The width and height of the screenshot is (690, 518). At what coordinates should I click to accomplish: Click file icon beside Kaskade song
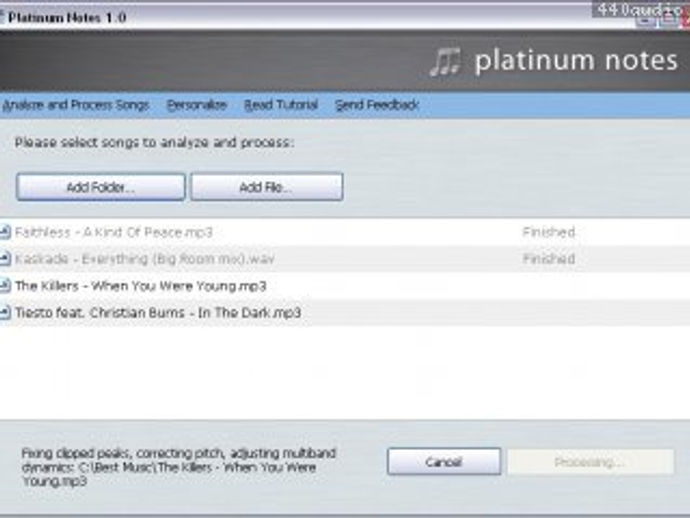click(x=5, y=258)
